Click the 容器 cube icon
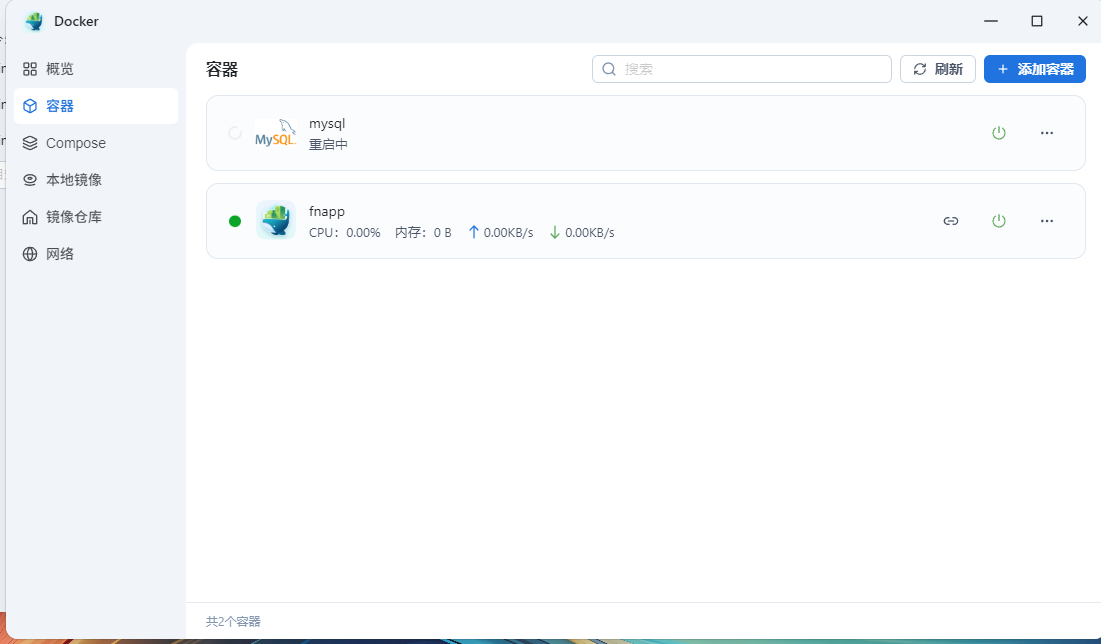This screenshot has width=1101, height=644. [x=29, y=106]
